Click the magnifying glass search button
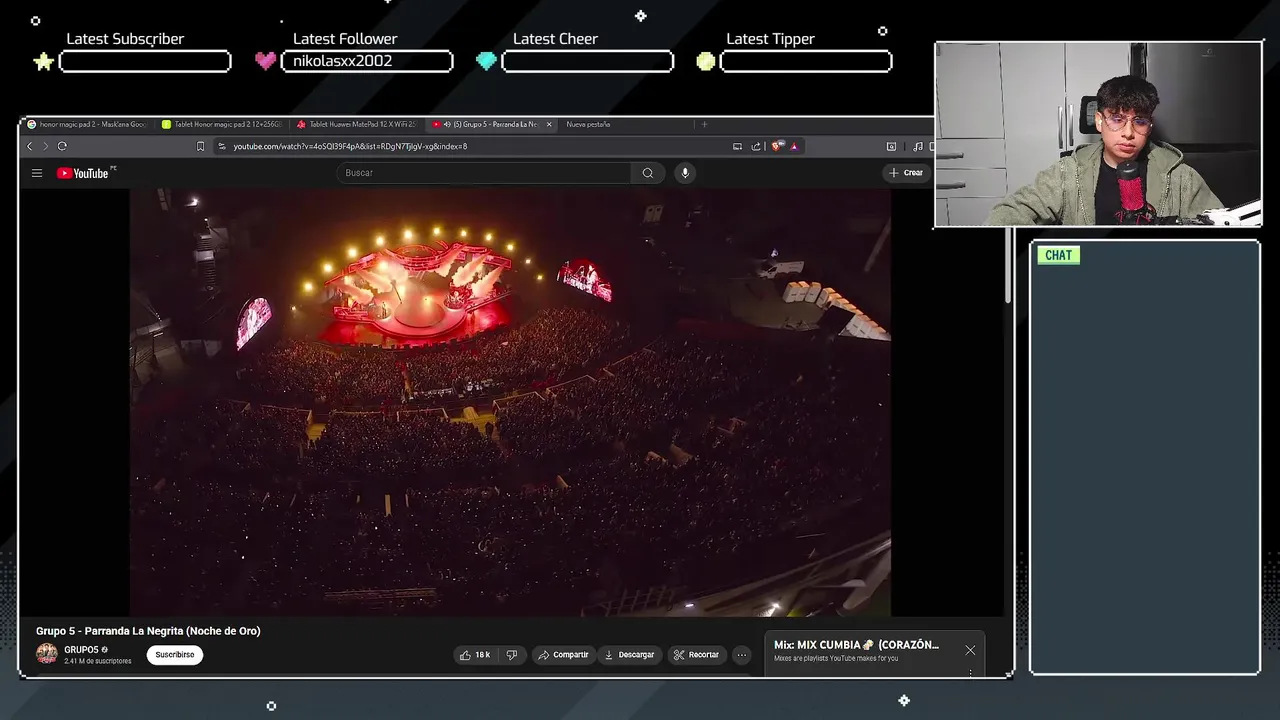Screen dimensions: 1280x720 [648, 173]
